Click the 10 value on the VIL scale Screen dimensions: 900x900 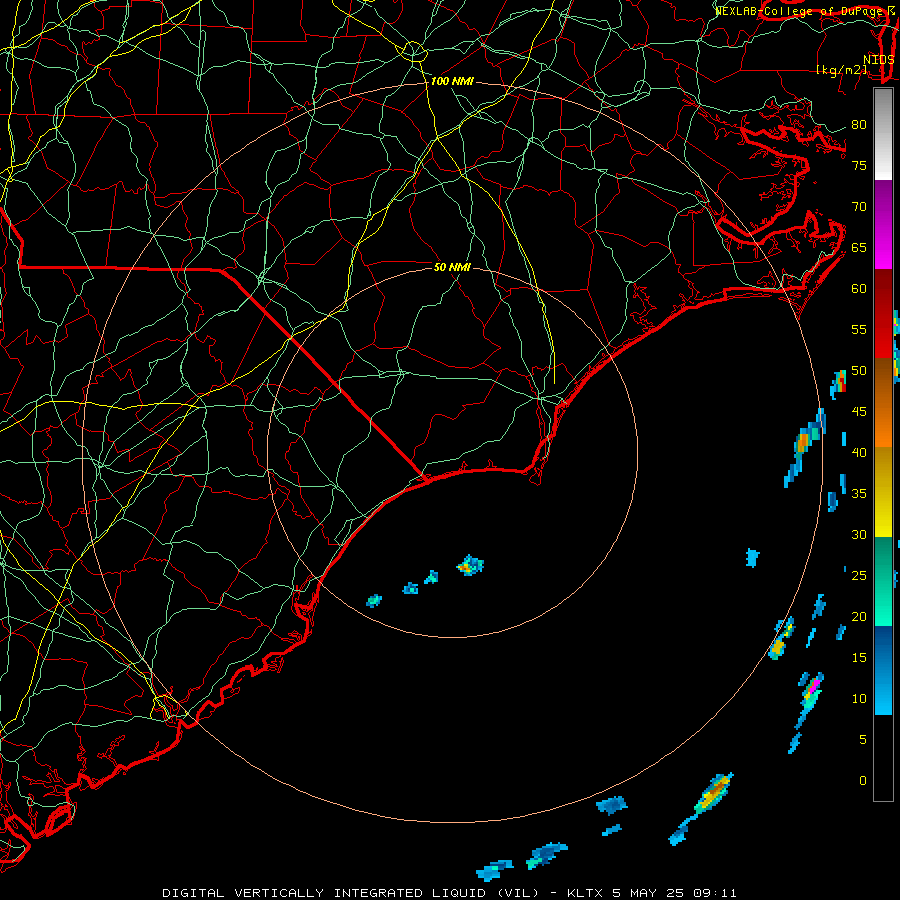(859, 699)
